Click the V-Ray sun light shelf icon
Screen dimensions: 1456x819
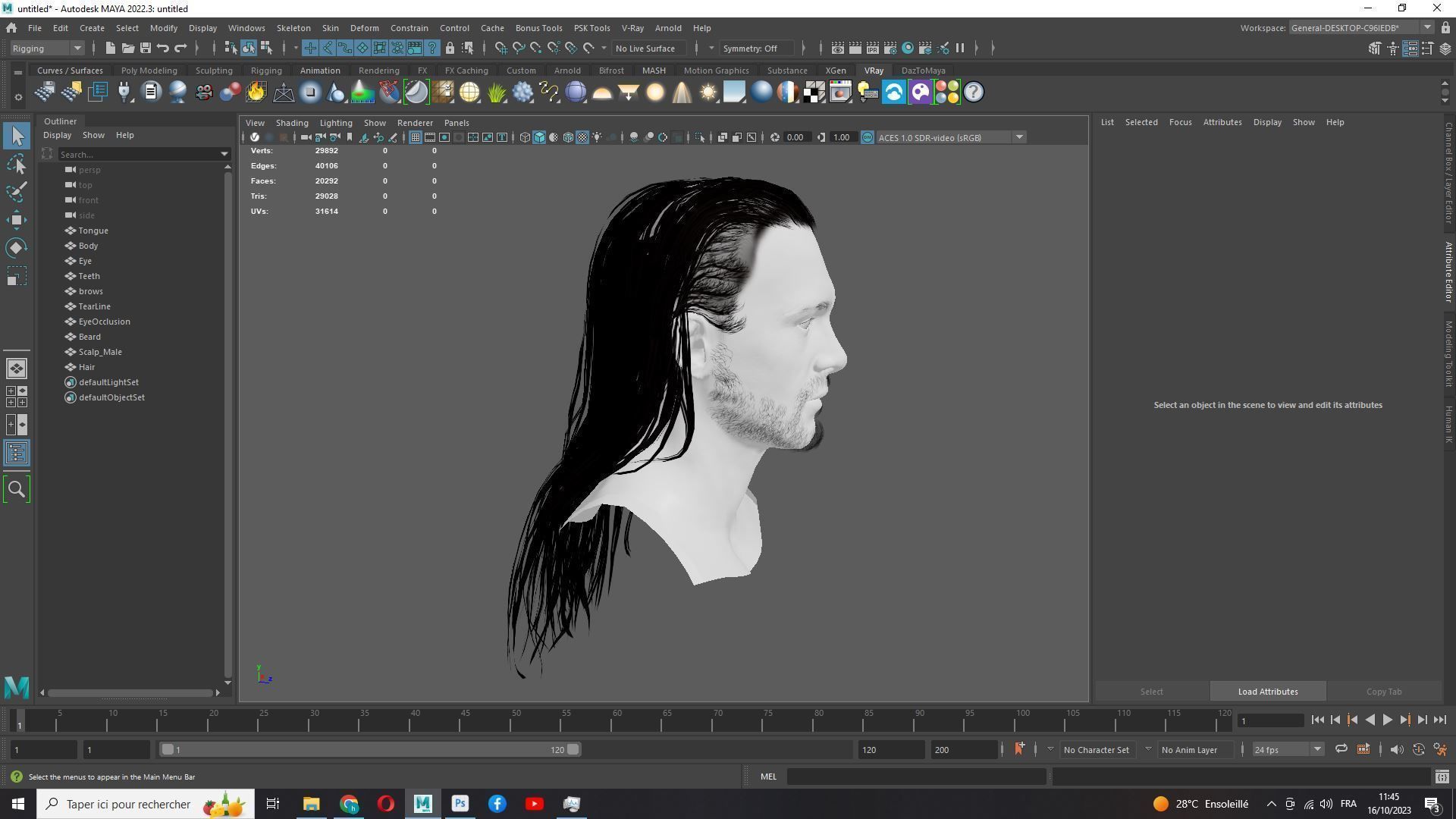point(708,93)
